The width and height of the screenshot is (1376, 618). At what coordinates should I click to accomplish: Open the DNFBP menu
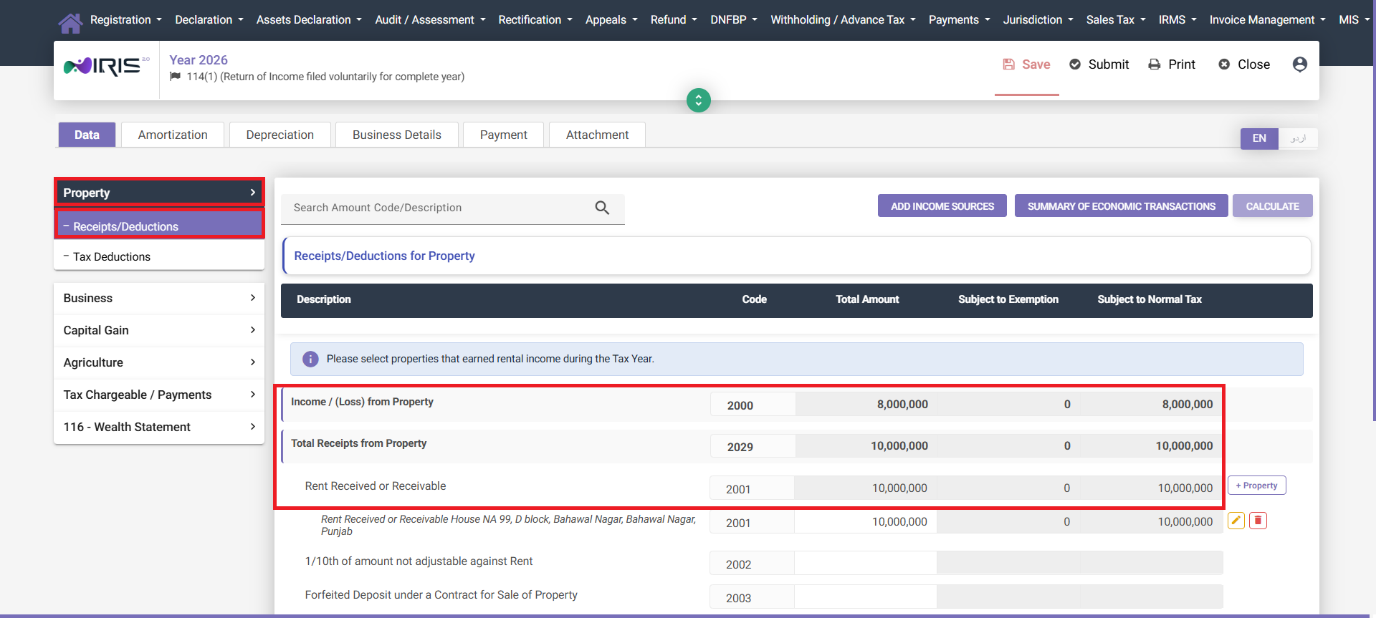coord(734,20)
